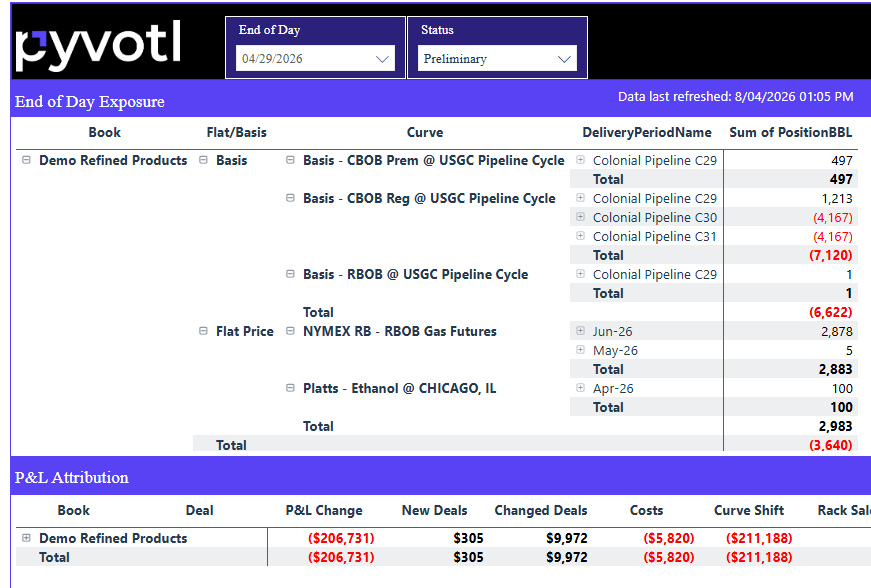Expand Demo Refined Products in P&L Attribution
The image size is (871, 588).
click(26, 538)
